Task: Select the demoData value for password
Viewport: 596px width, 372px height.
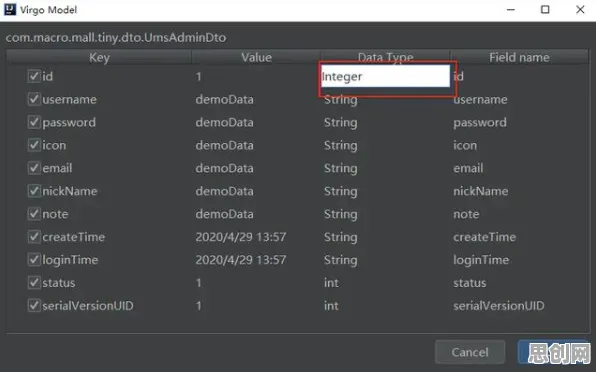Action: (224, 122)
